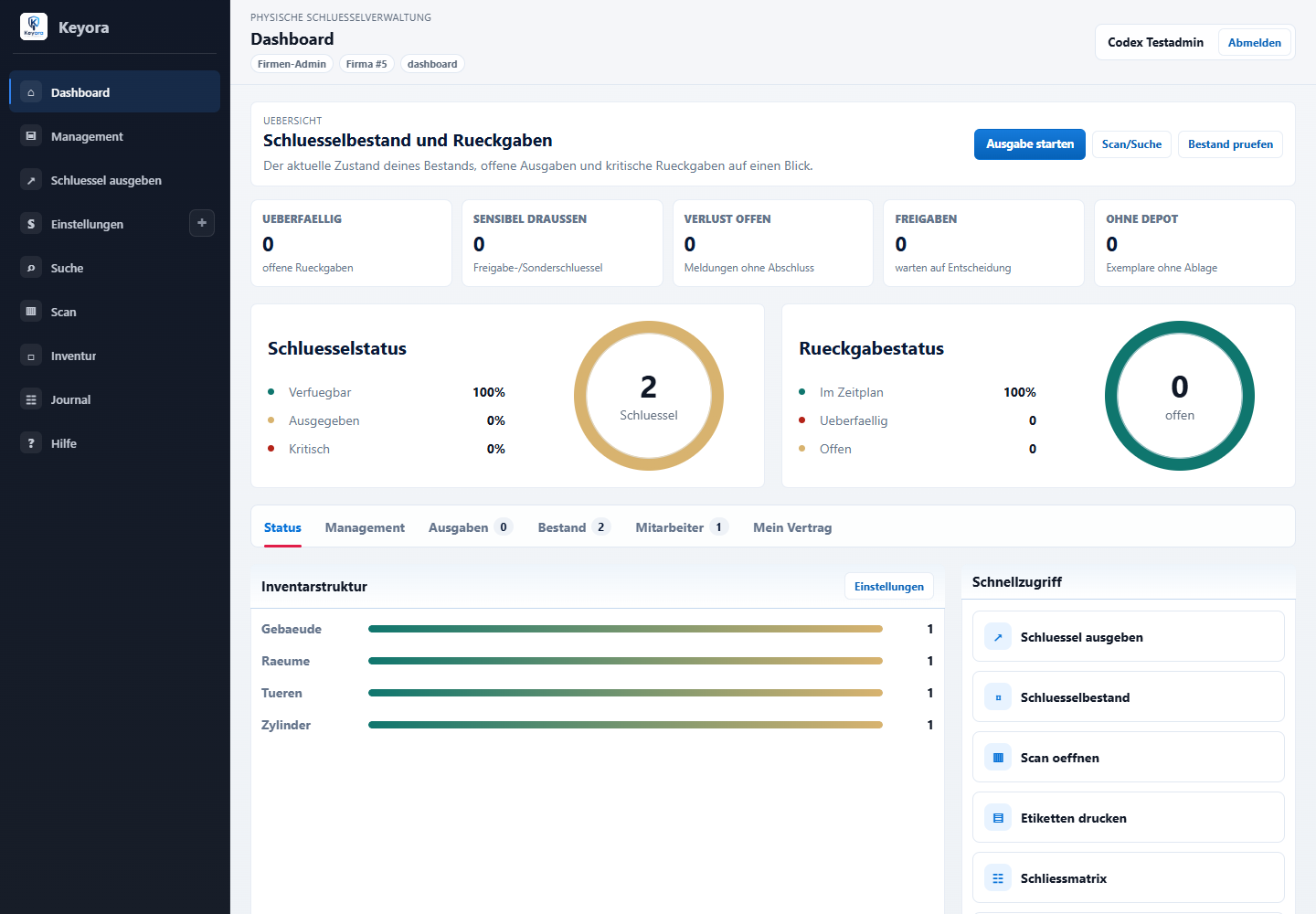Open Inventur from the sidebar
1316x914 pixels.
tap(114, 356)
